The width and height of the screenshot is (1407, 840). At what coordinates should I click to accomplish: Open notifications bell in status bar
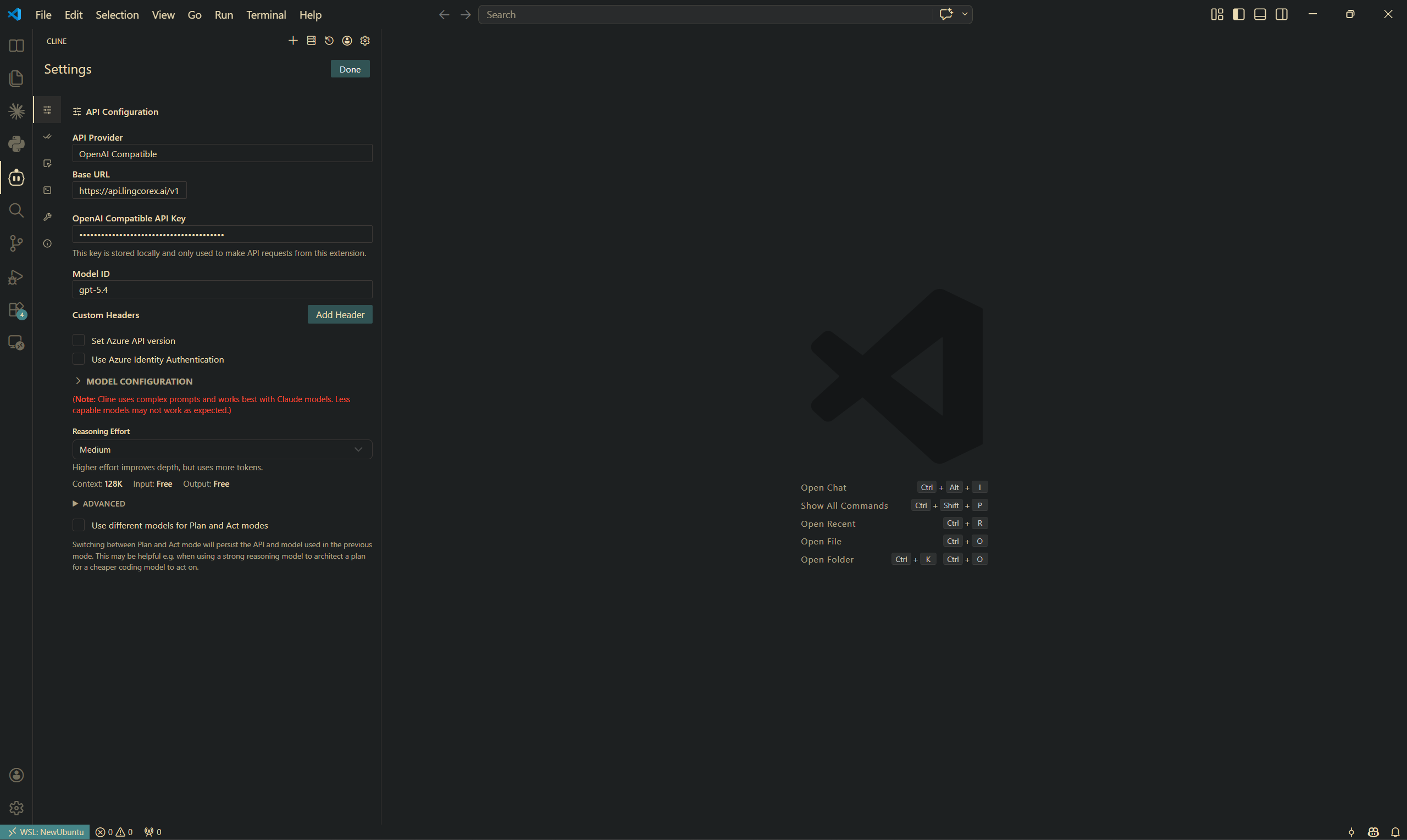(1394, 832)
